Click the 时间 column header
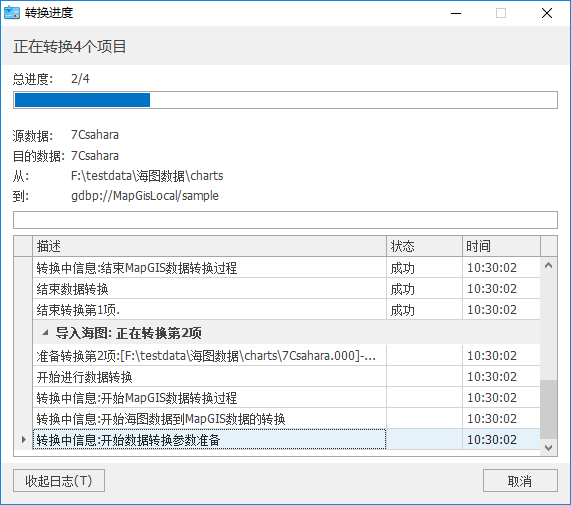This screenshot has width=571, height=505. (x=501, y=246)
